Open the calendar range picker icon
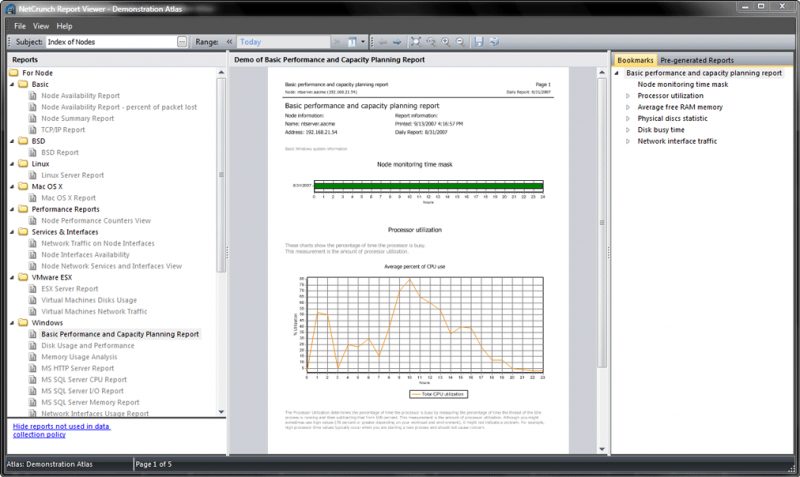800x477 pixels. click(352, 42)
